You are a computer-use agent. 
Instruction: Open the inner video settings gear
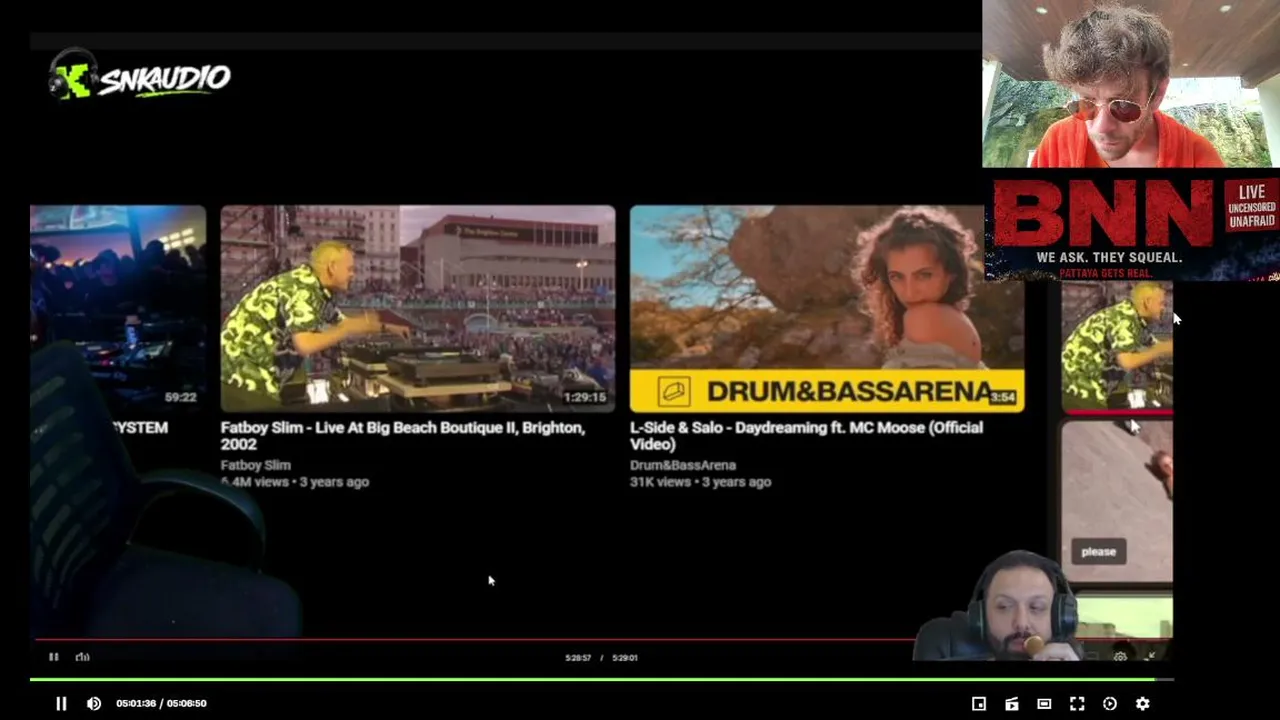(x=1120, y=657)
